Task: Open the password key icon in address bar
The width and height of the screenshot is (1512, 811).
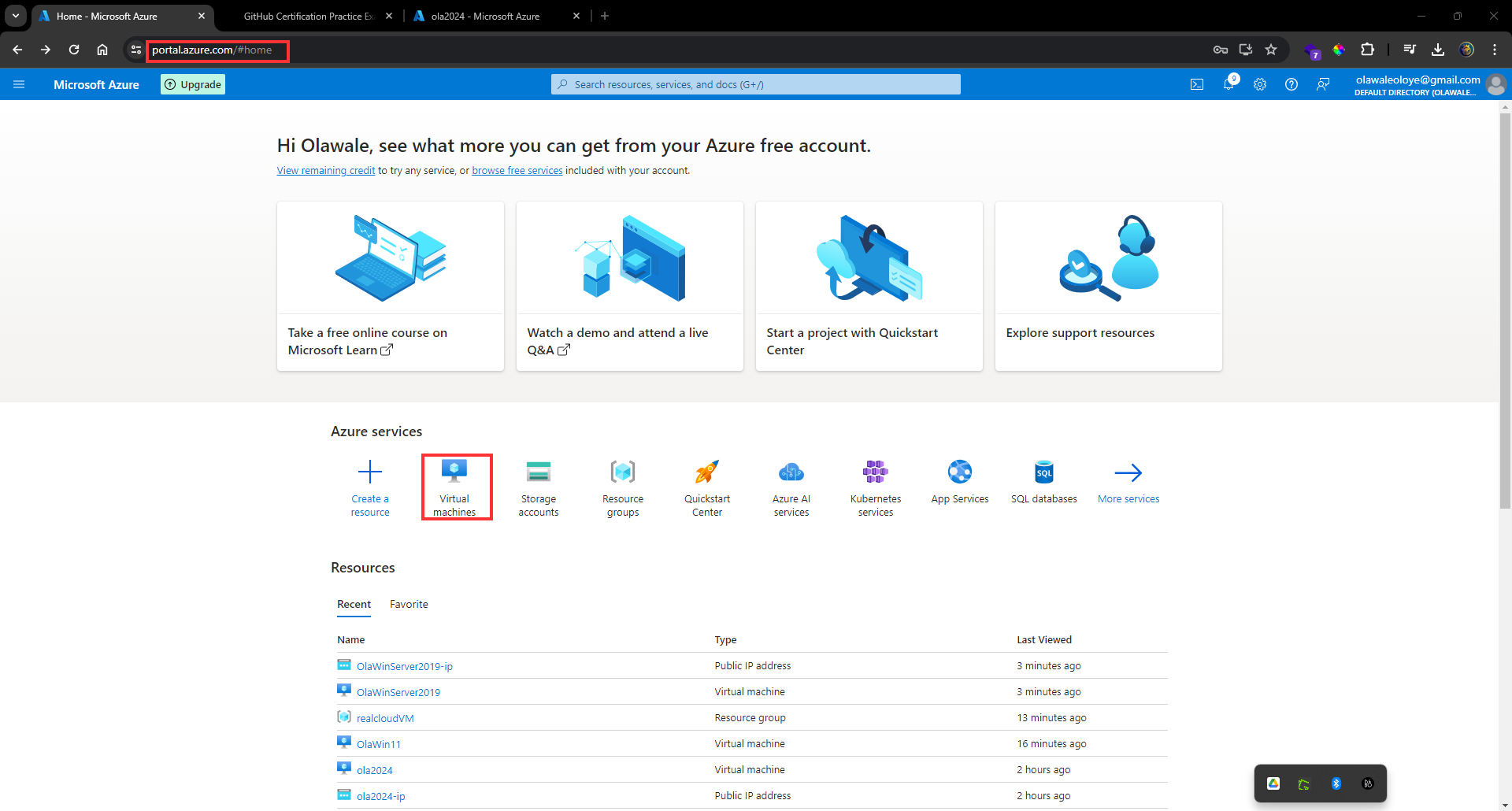Action: click(1221, 50)
